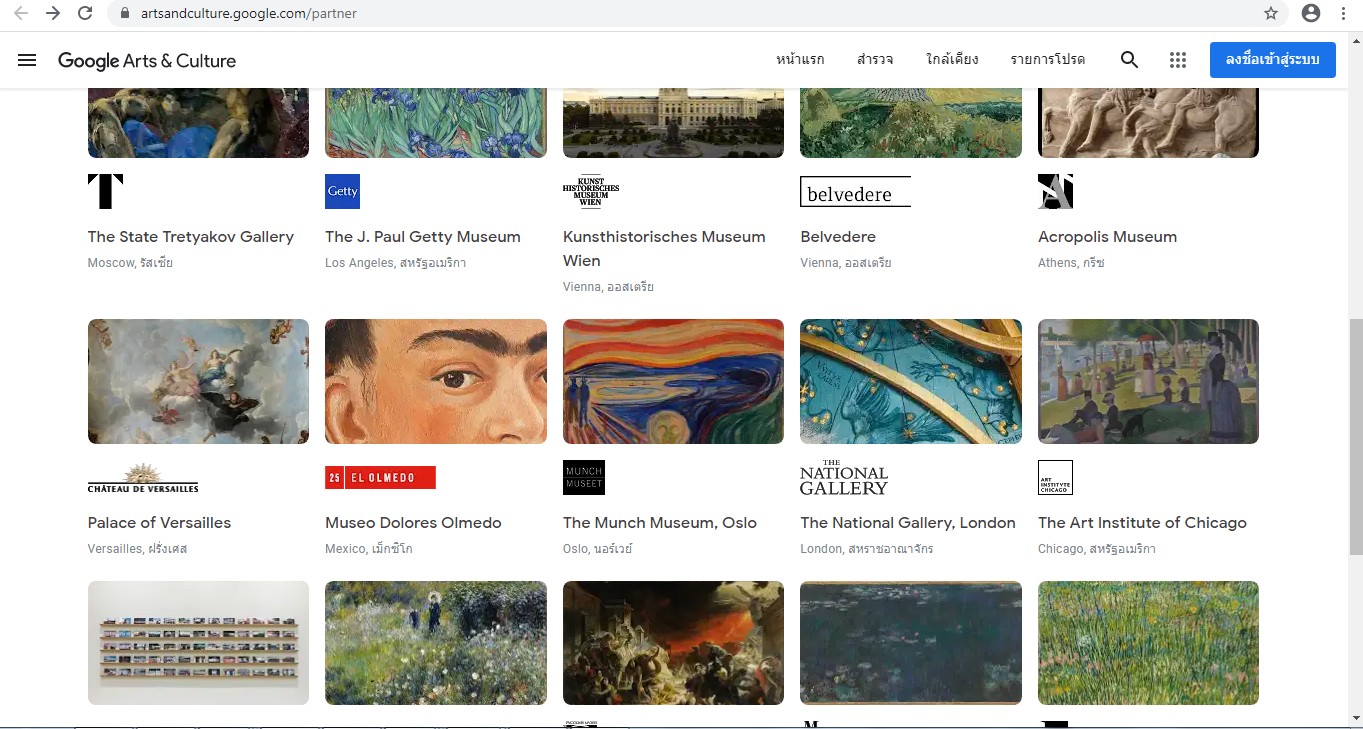Select the หน้าแรก navigation item

[800, 60]
